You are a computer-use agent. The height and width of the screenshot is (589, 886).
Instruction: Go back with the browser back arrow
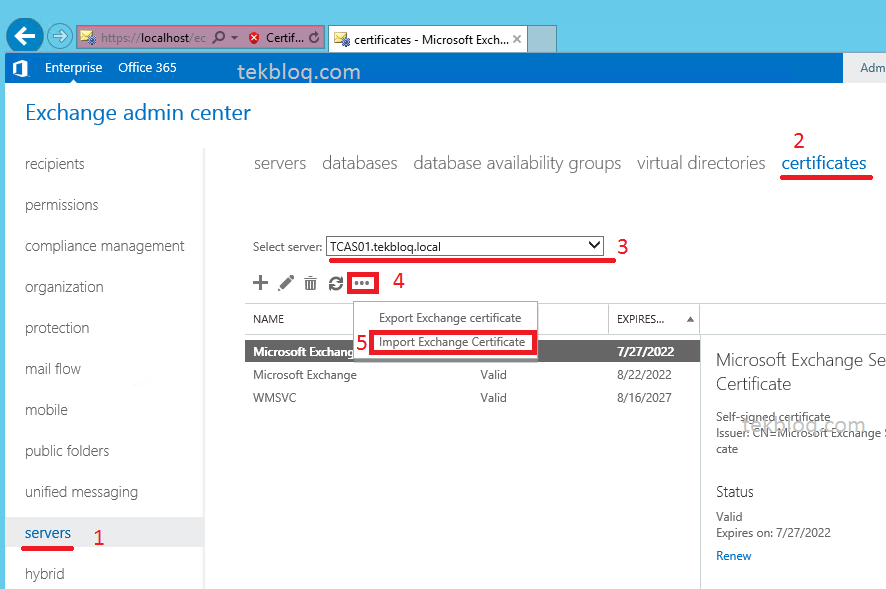point(25,36)
